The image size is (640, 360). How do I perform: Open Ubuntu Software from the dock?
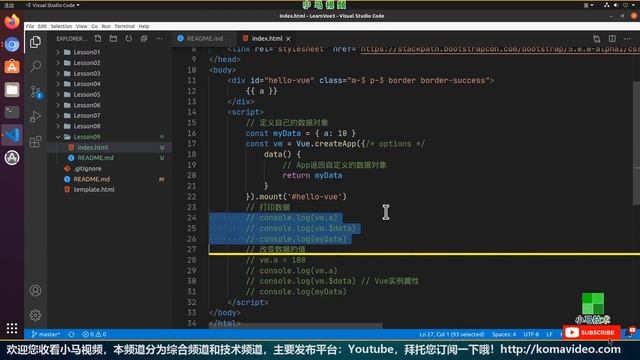tap(12, 67)
